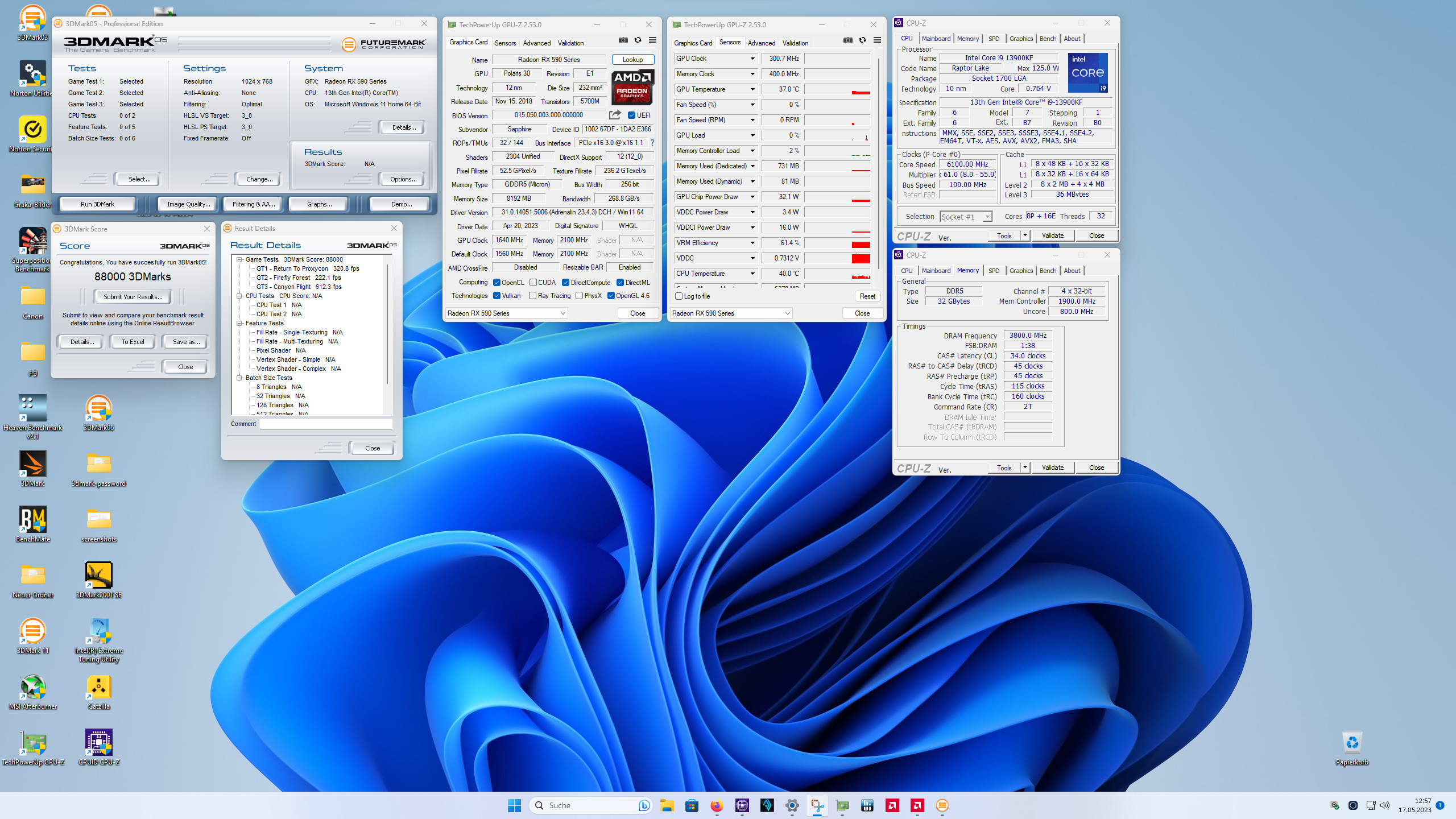Switch to the Validation tab in the GPU-Z Sensors window
The width and height of the screenshot is (1456, 819).
point(795,43)
